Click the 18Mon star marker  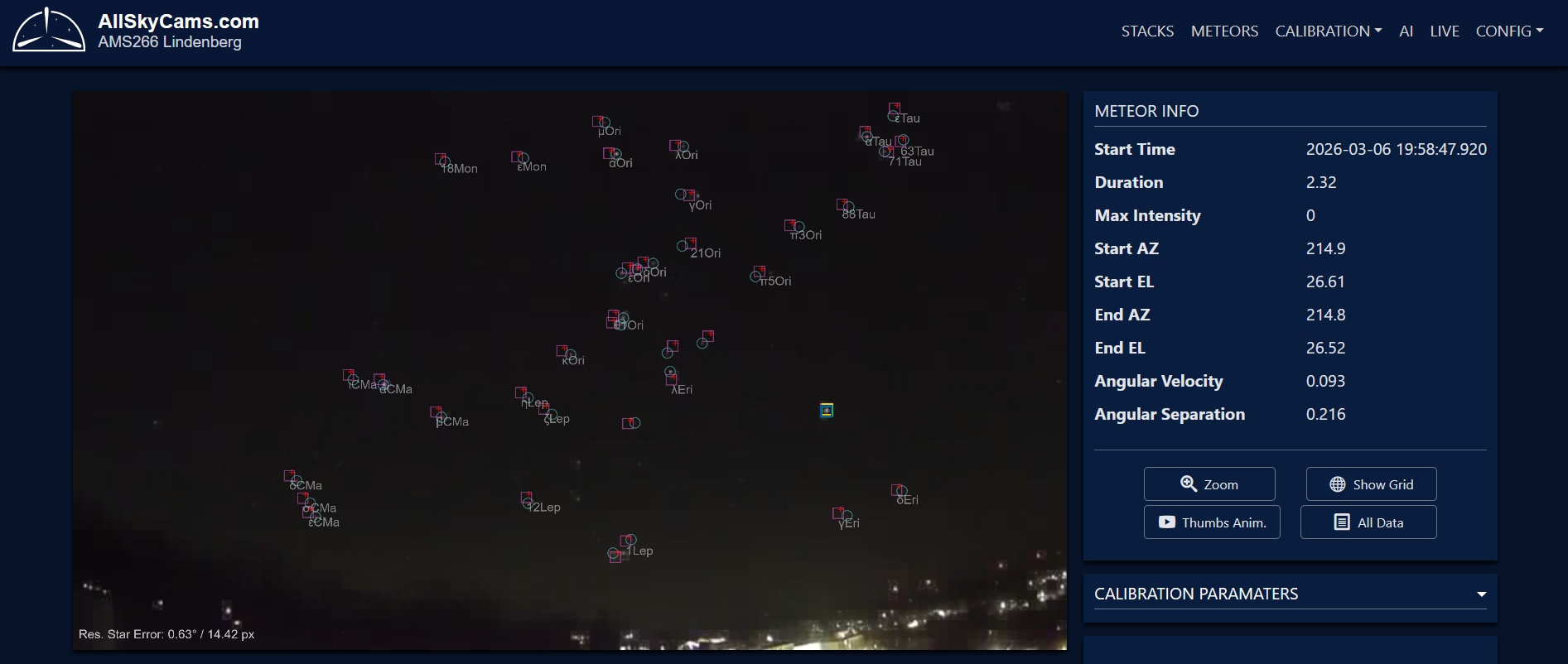(x=441, y=160)
